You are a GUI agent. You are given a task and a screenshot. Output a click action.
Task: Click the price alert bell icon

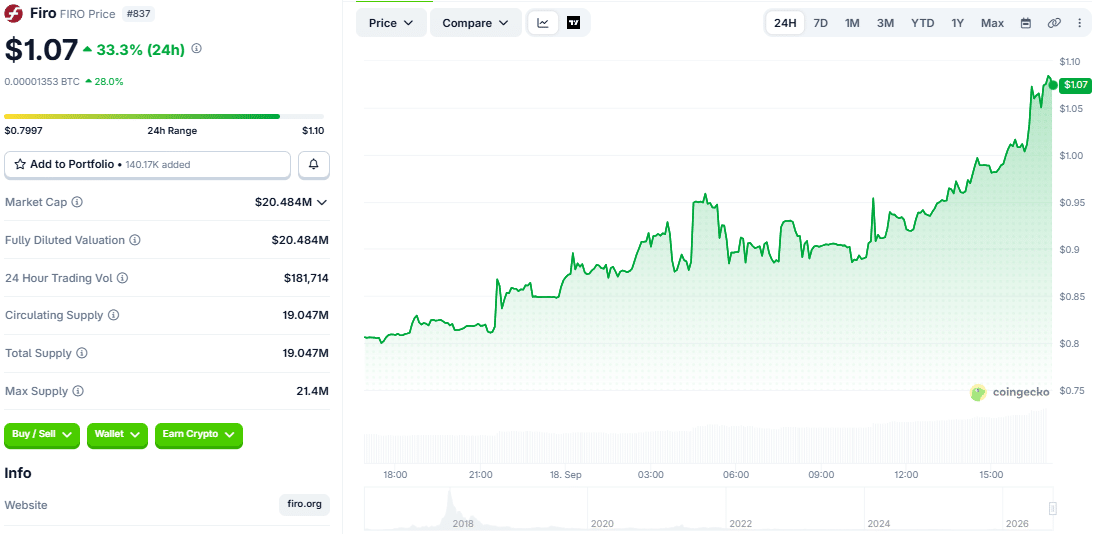click(314, 164)
